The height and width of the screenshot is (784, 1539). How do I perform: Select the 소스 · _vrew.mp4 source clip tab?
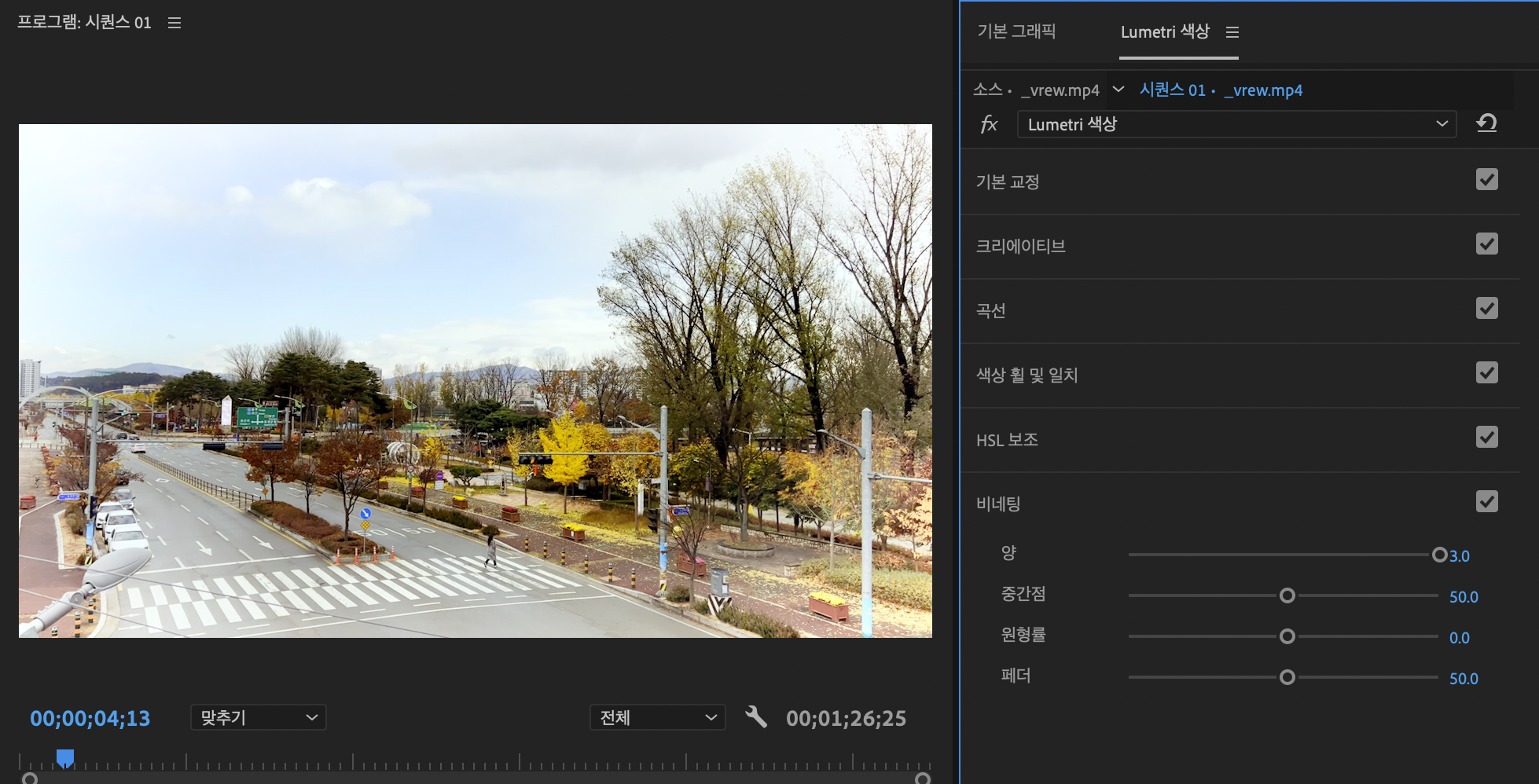[x=1036, y=90]
